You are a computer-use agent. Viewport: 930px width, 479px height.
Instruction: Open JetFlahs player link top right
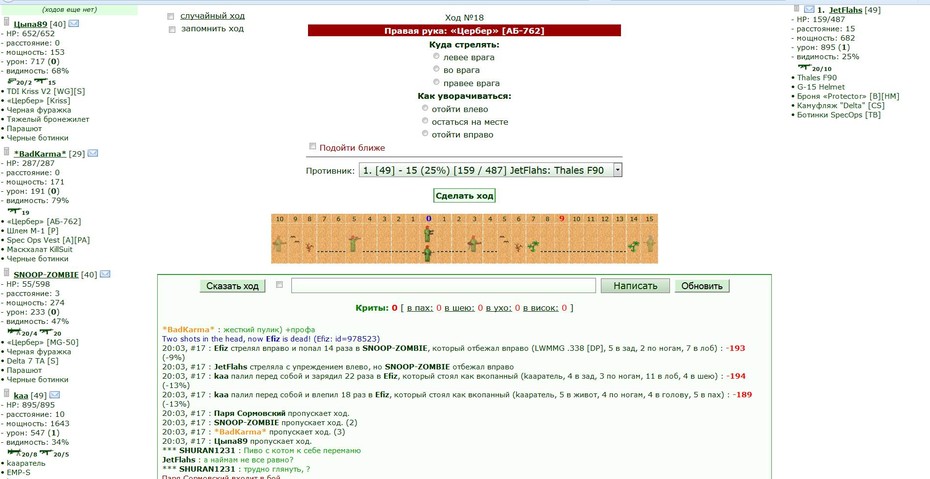tap(845, 10)
